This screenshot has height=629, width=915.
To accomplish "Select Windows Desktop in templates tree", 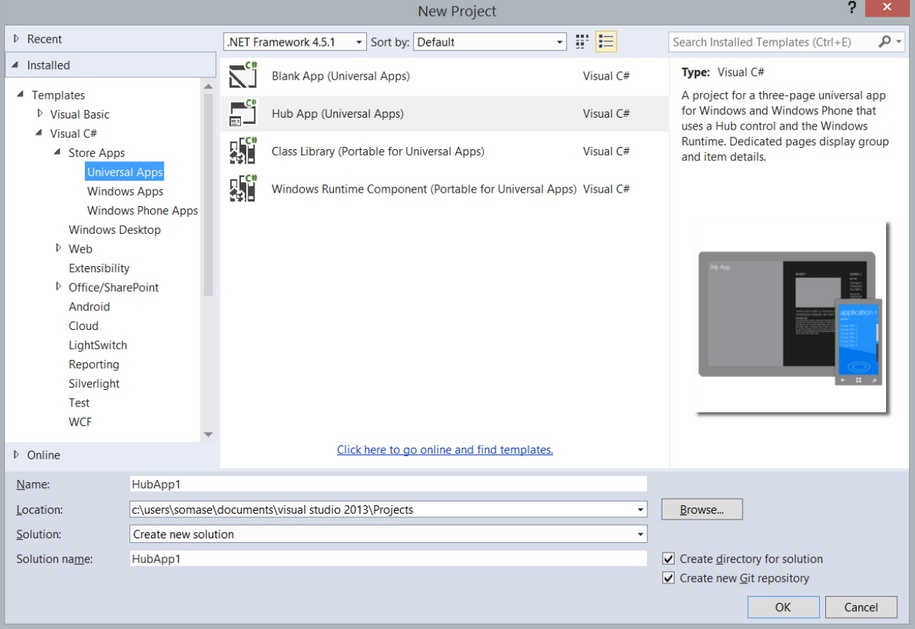I will point(114,230).
